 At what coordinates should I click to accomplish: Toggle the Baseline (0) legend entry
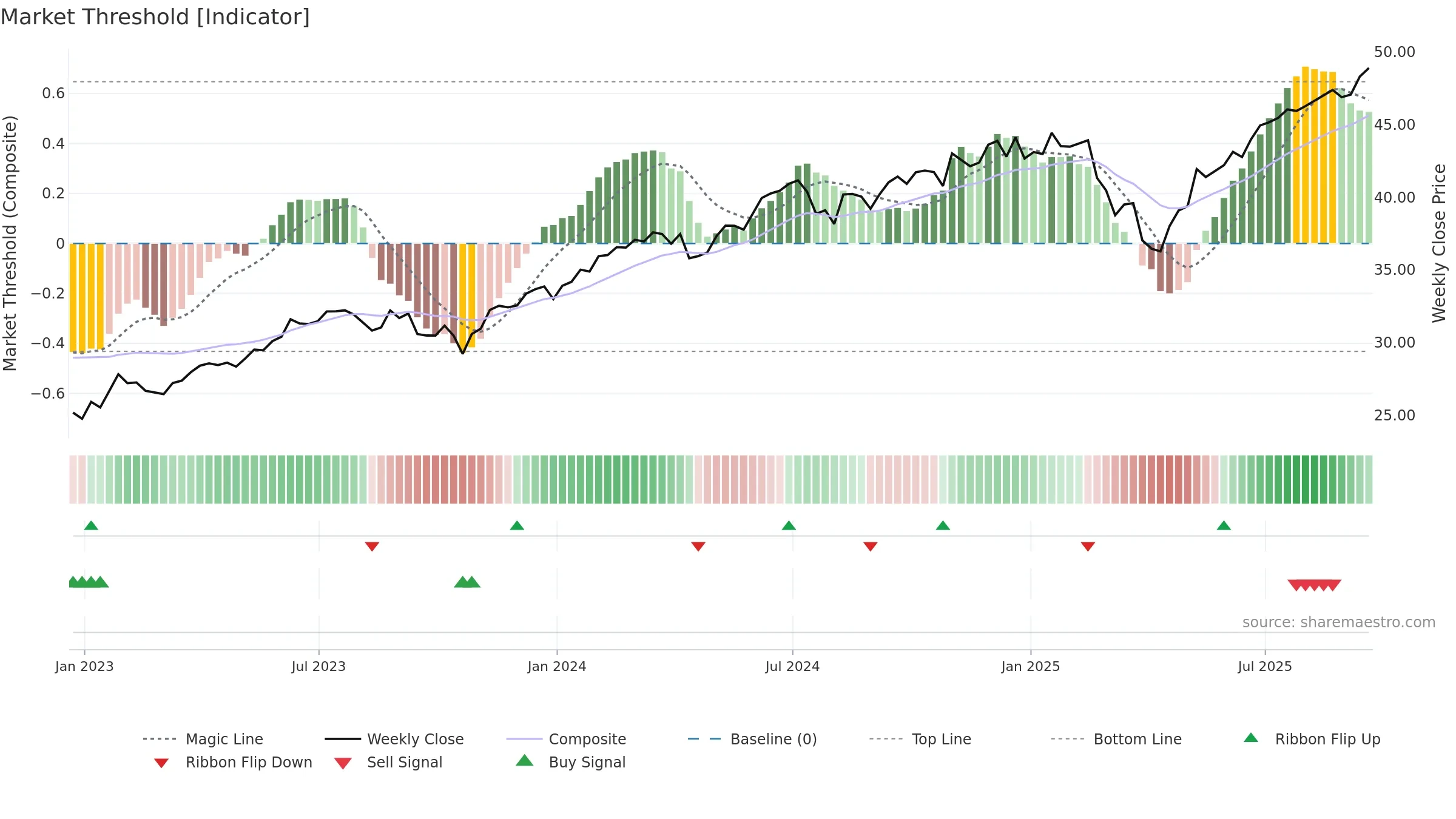752,739
